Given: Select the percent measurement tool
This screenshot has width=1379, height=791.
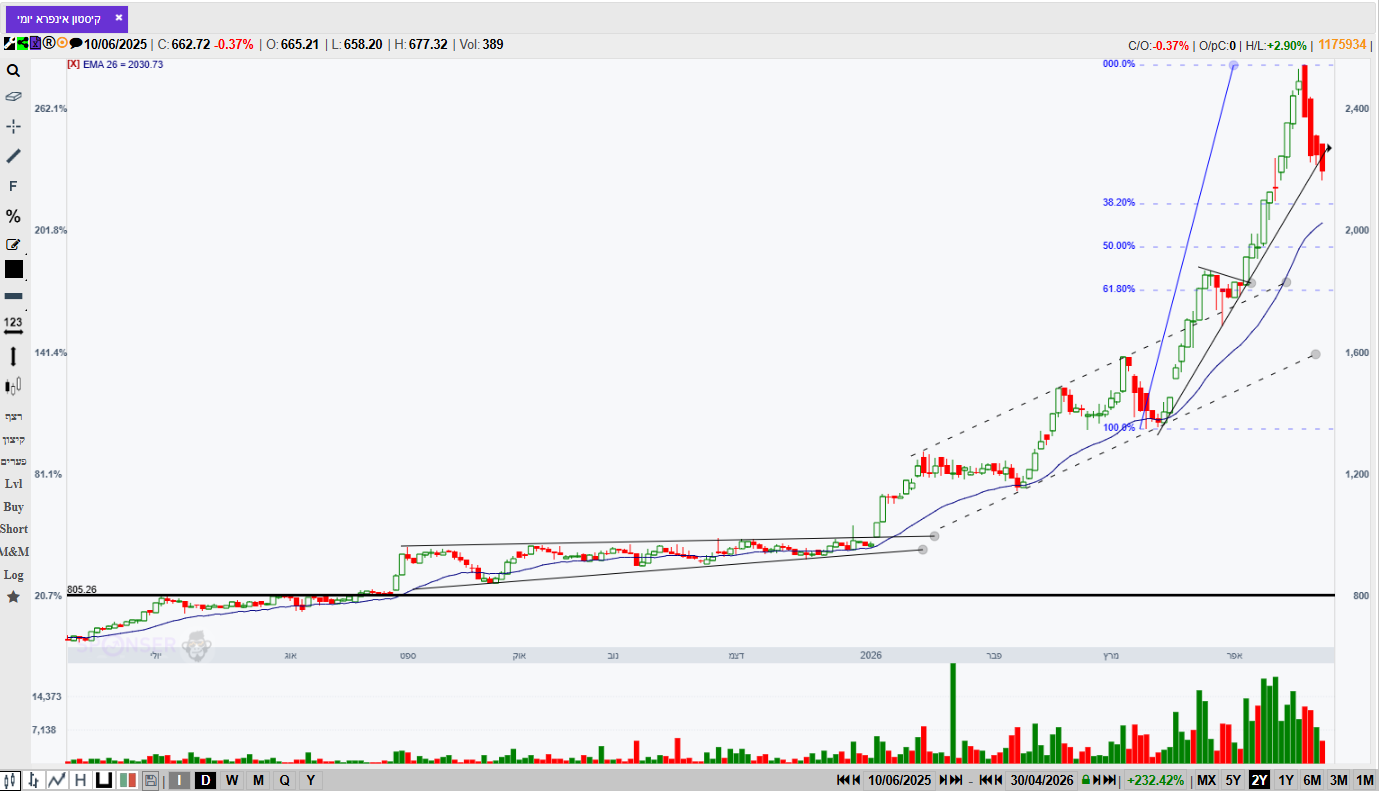Looking at the screenshot, I should click(x=13, y=216).
